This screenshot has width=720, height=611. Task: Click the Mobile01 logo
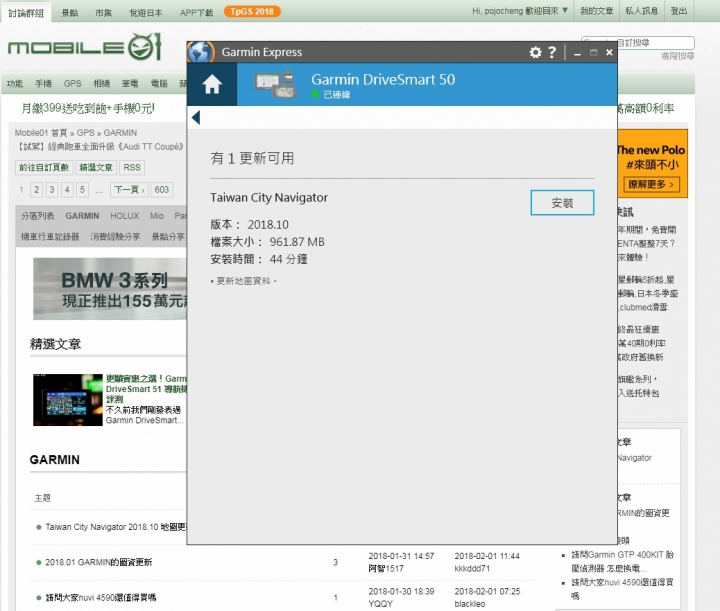[x=84, y=47]
